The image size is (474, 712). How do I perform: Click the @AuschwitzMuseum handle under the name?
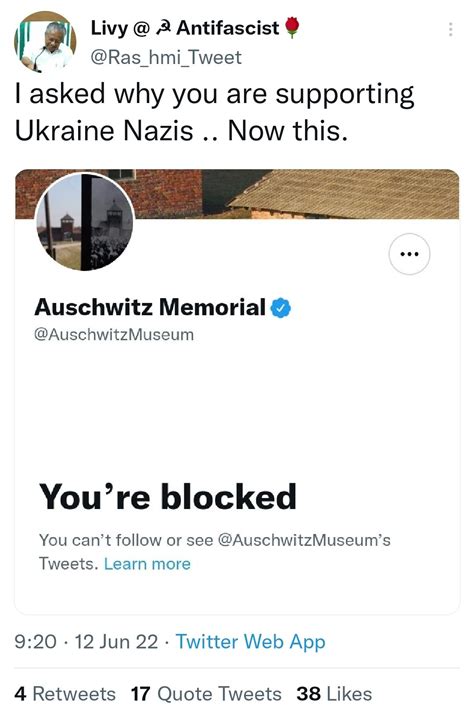[x=114, y=335]
